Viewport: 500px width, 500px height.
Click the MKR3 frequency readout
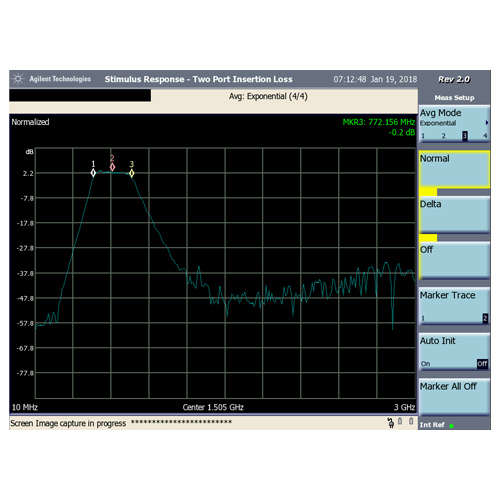[x=379, y=122]
